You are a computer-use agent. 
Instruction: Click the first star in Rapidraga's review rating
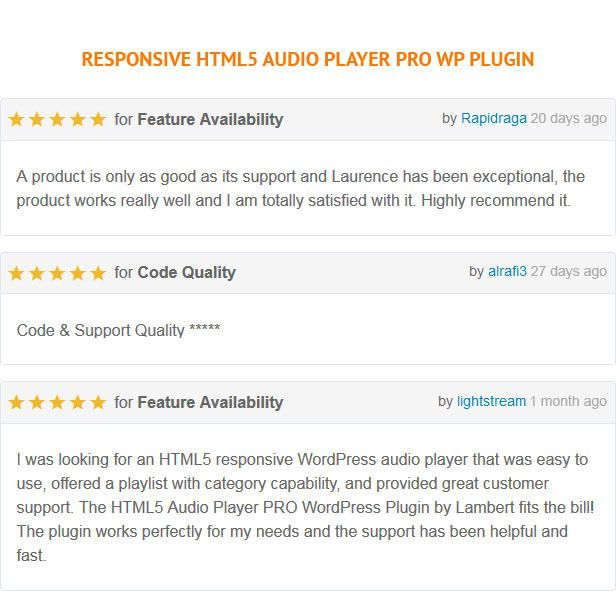coord(17,119)
